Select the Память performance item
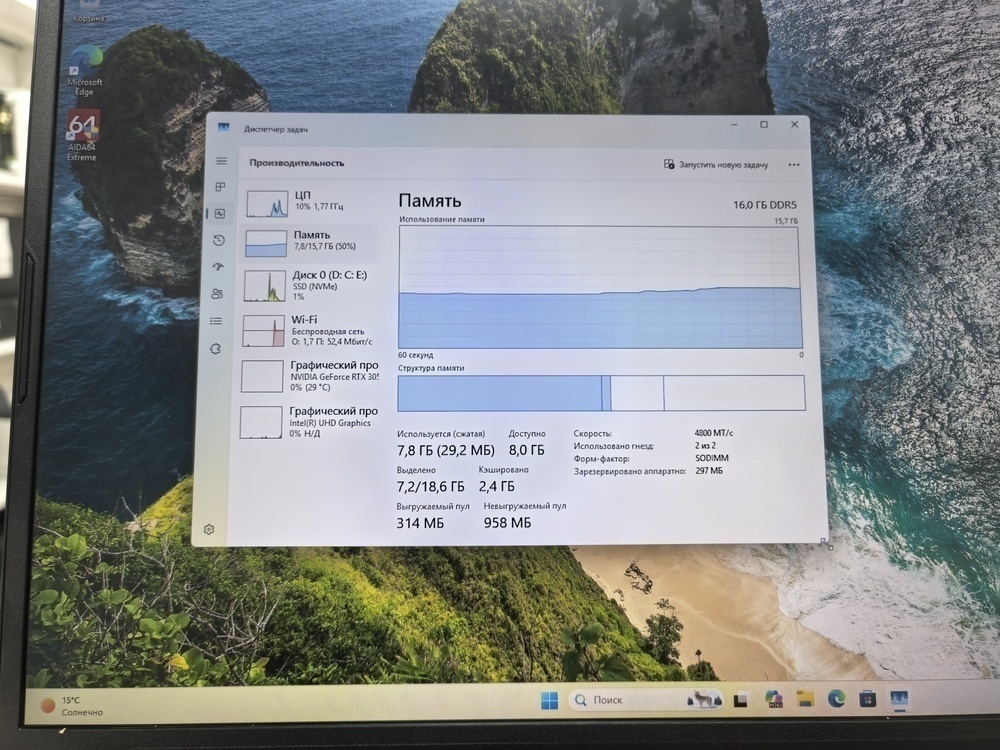Screen dimensions: 1000x750 pos(309,242)
